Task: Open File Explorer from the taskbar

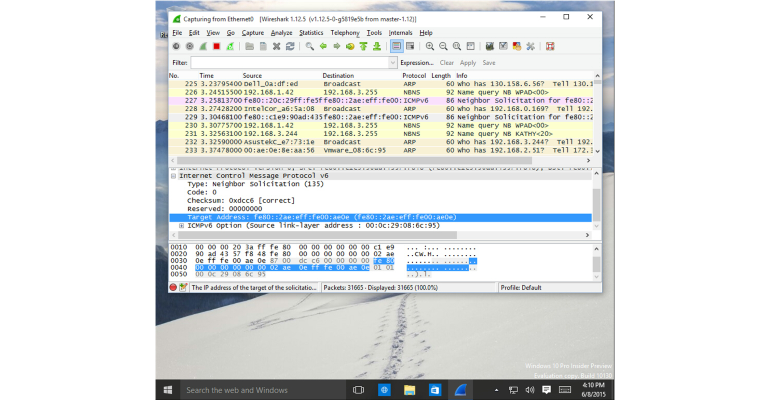Action: [x=410, y=390]
